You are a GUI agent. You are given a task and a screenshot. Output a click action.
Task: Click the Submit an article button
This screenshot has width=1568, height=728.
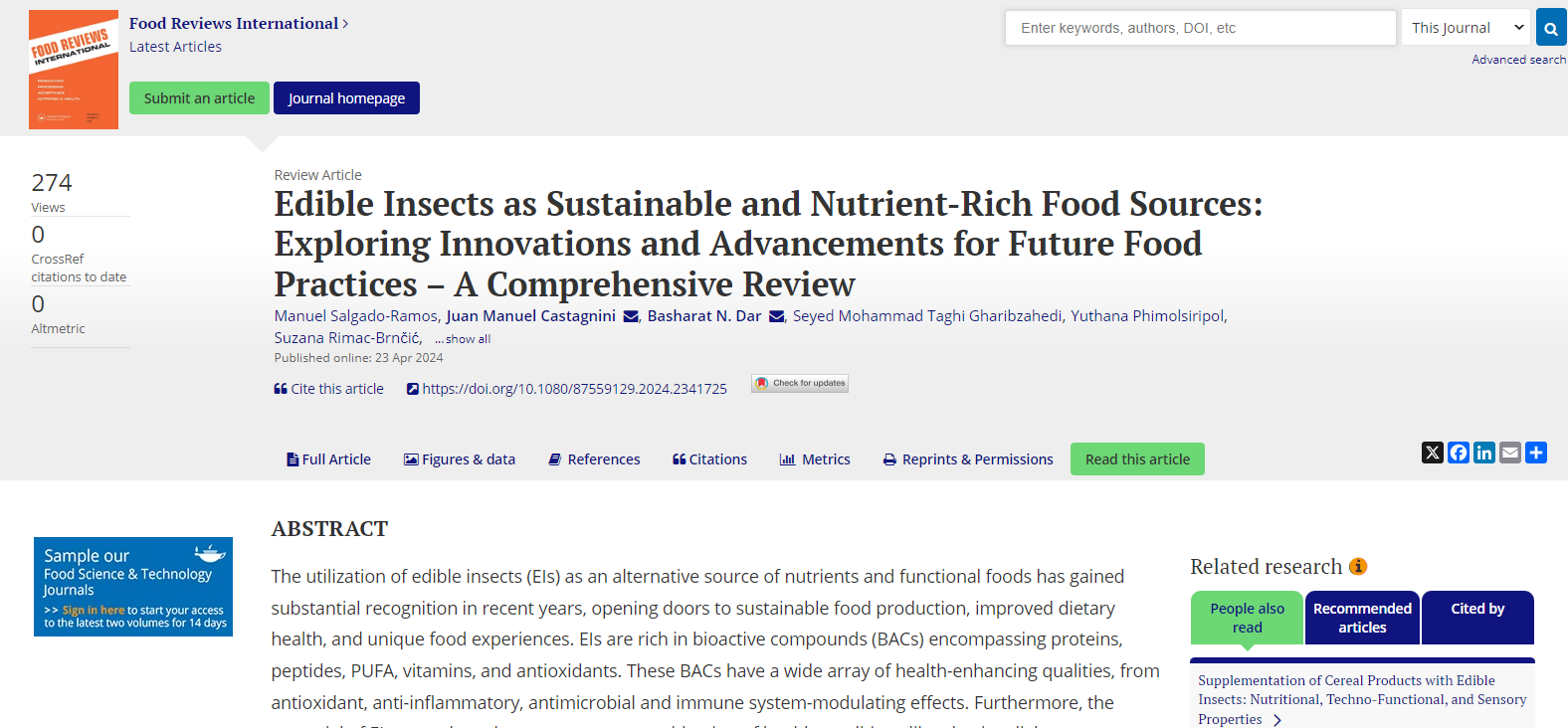[199, 97]
